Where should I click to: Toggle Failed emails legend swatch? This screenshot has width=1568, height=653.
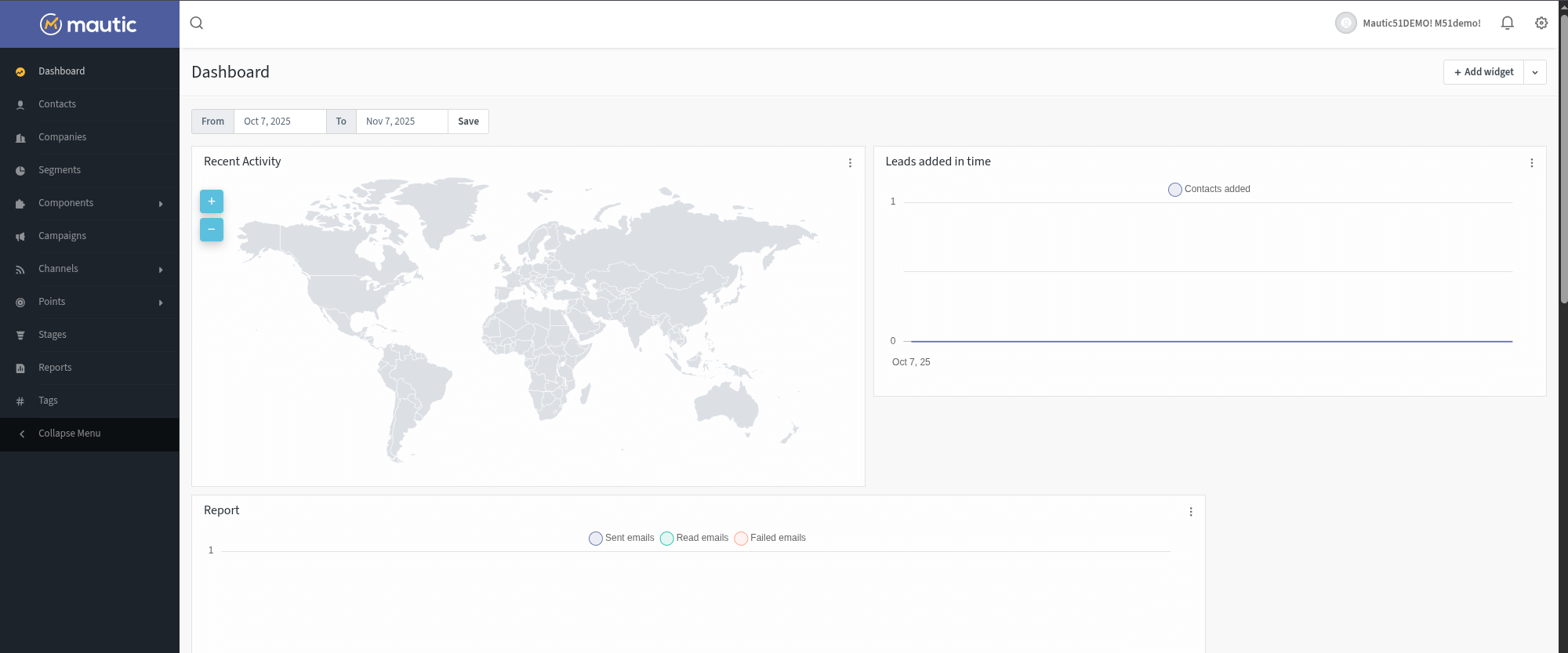pos(741,539)
